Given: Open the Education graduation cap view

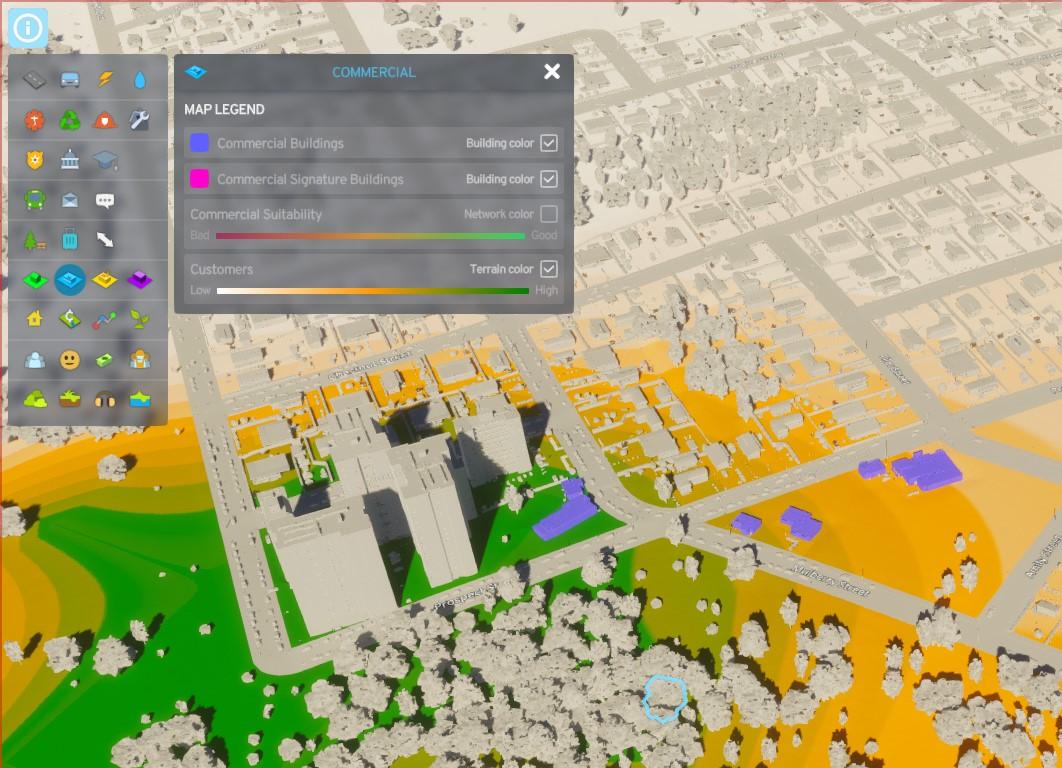Looking at the screenshot, I should click(105, 160).
